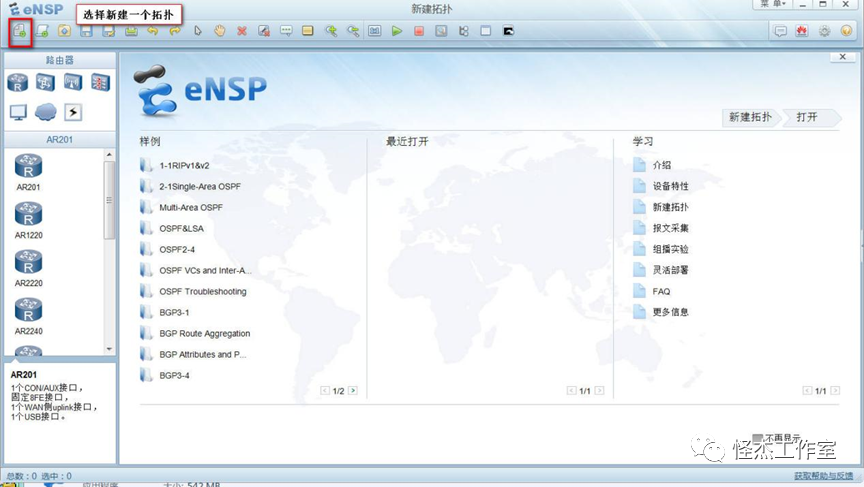This screenshot has width=864, height=487.
Task: Open a topology file from toolbar
Action: pos(64,31)
